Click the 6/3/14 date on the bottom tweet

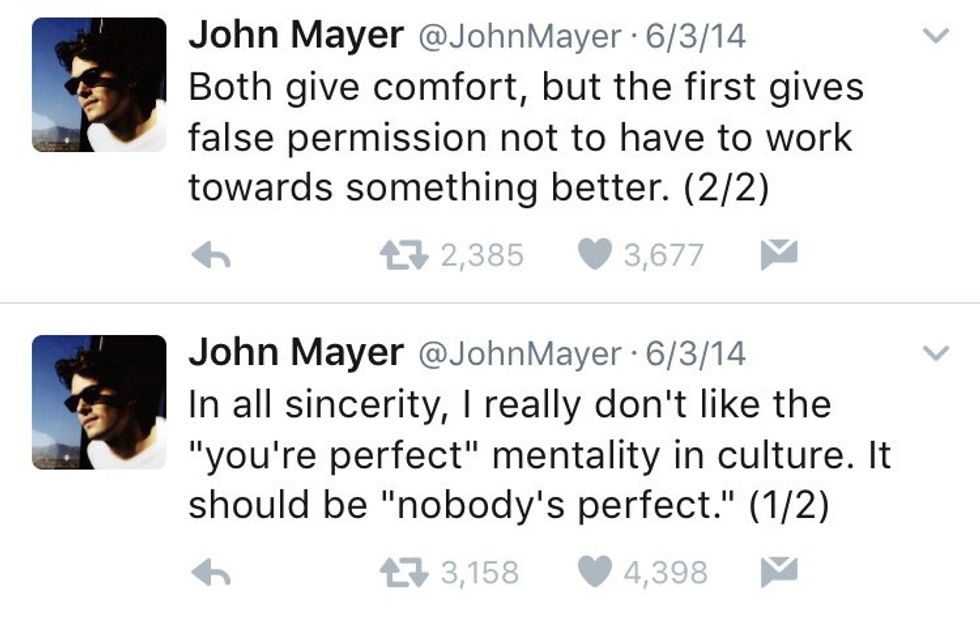(696, 353)
